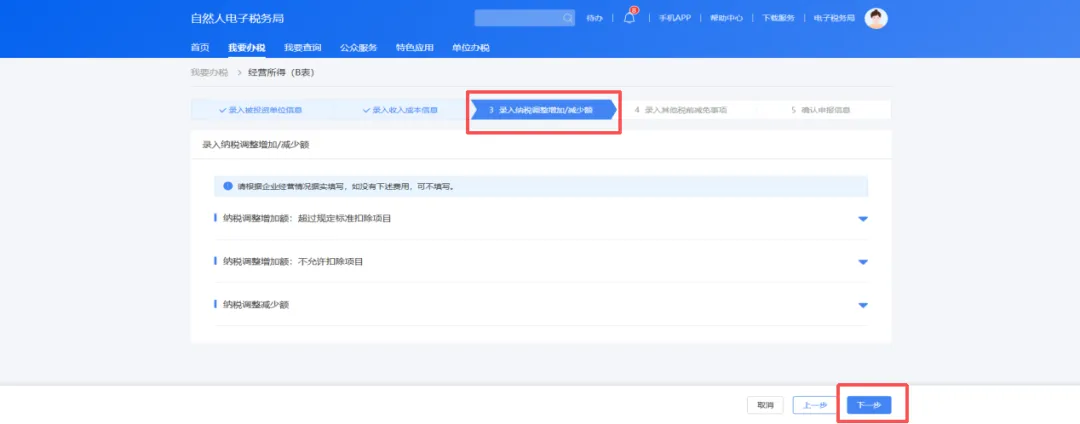
Task: Open the user avatar profile
Action: pyautogui.click(x=875, y=18)
